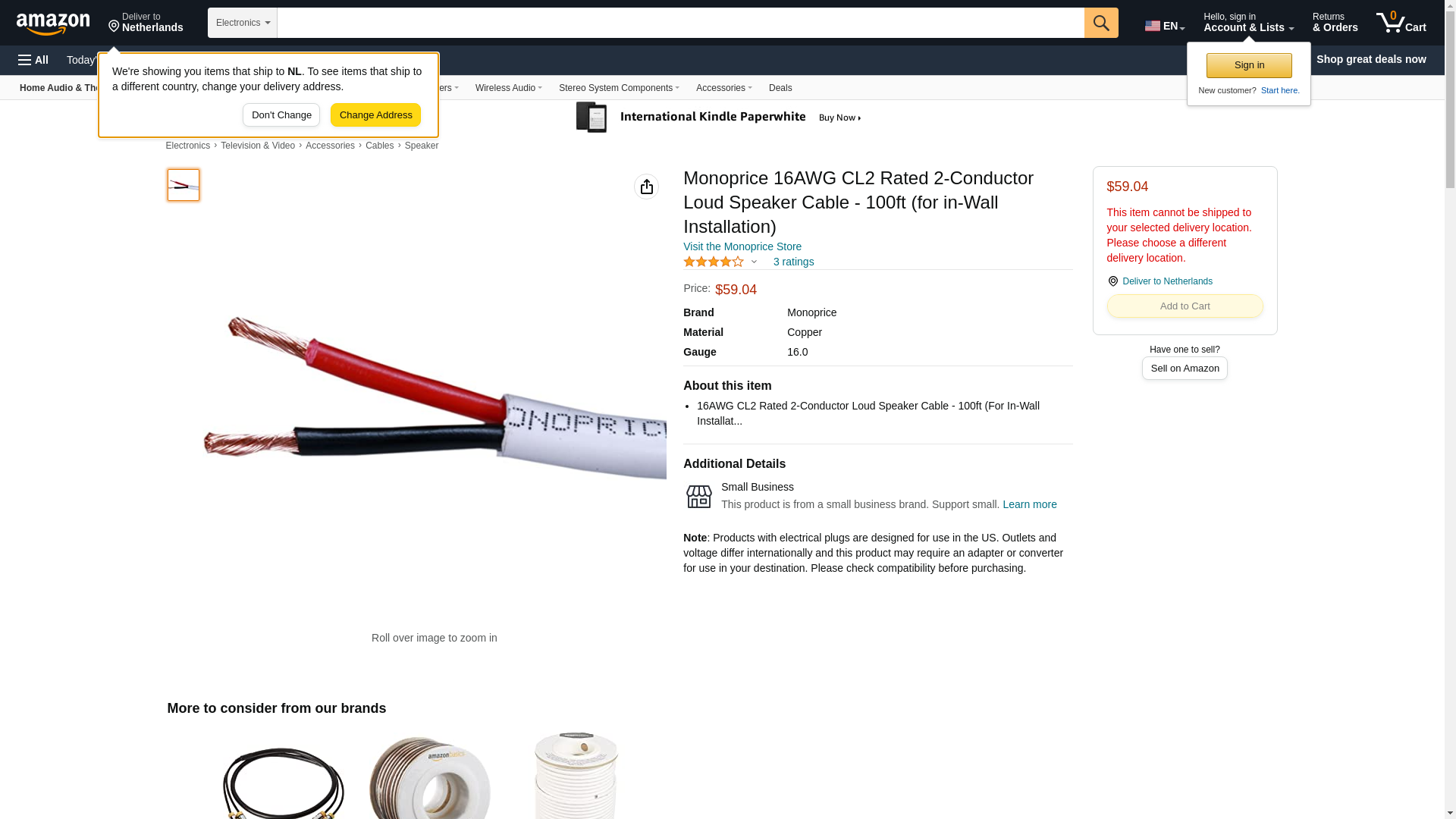This screenshot has height=819, width=1456.
Task: Visit the Monoprice Store link
Action: point(742,246)
